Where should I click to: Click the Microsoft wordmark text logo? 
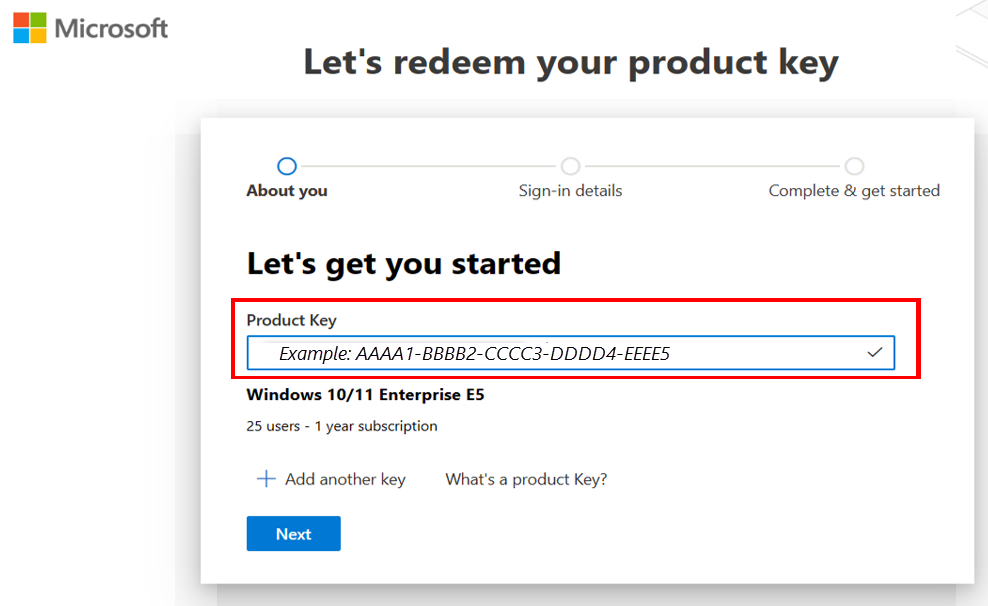pos(110,28)
